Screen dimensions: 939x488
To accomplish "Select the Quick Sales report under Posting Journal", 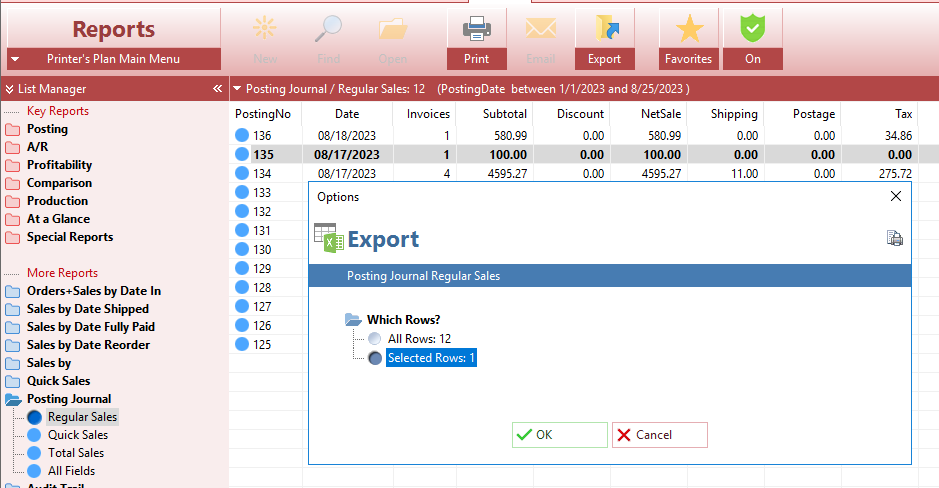I will [78, 435].
